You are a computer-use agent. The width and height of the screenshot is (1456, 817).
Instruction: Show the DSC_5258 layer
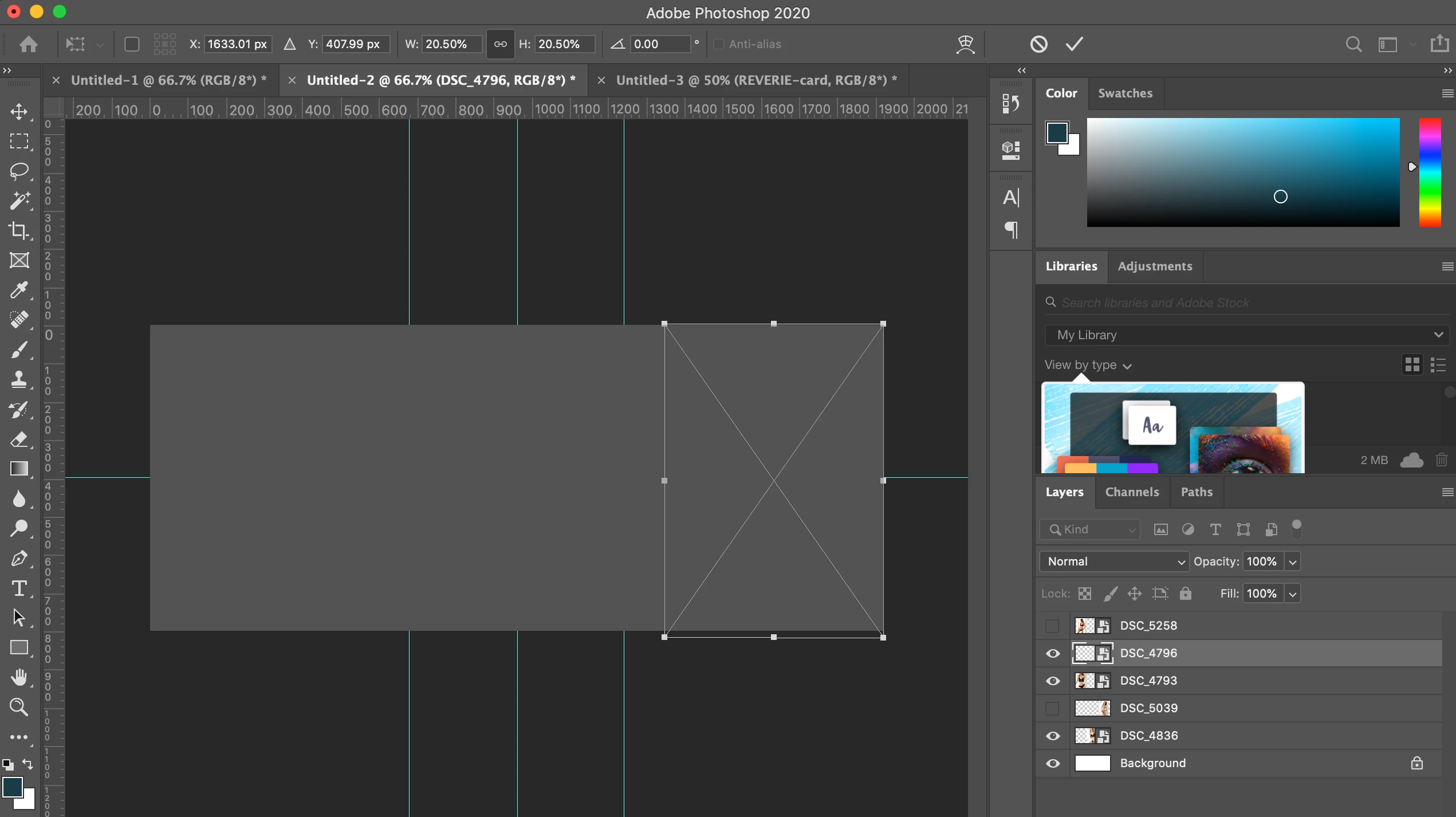1053,626
